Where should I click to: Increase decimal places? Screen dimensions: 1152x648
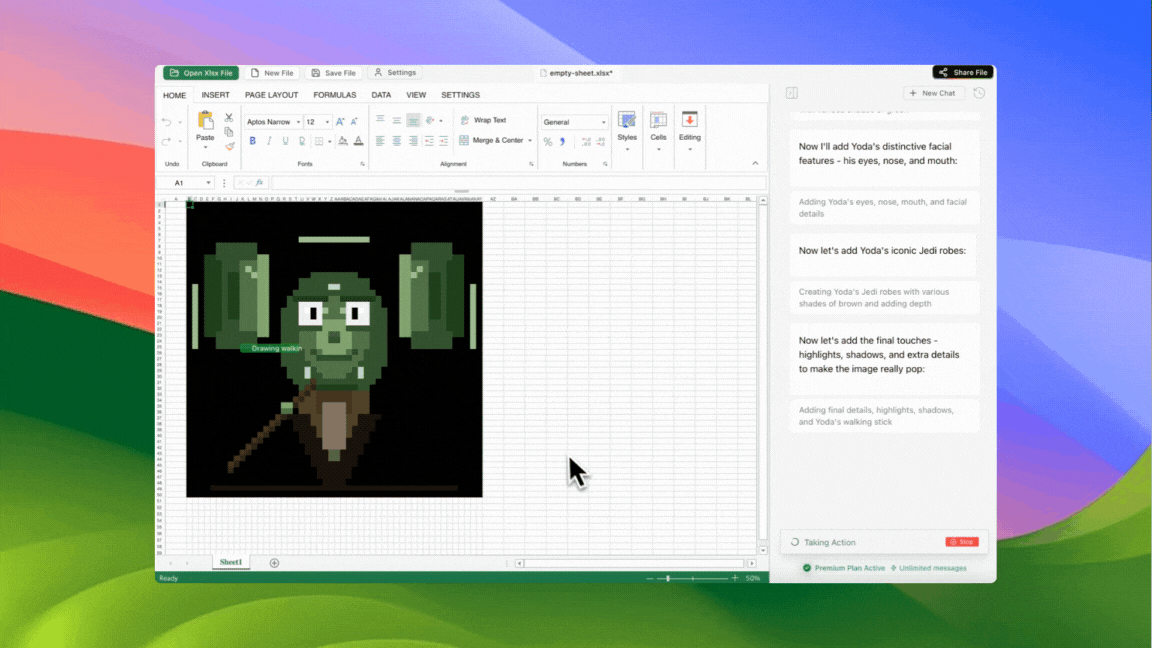click(586, 142)
